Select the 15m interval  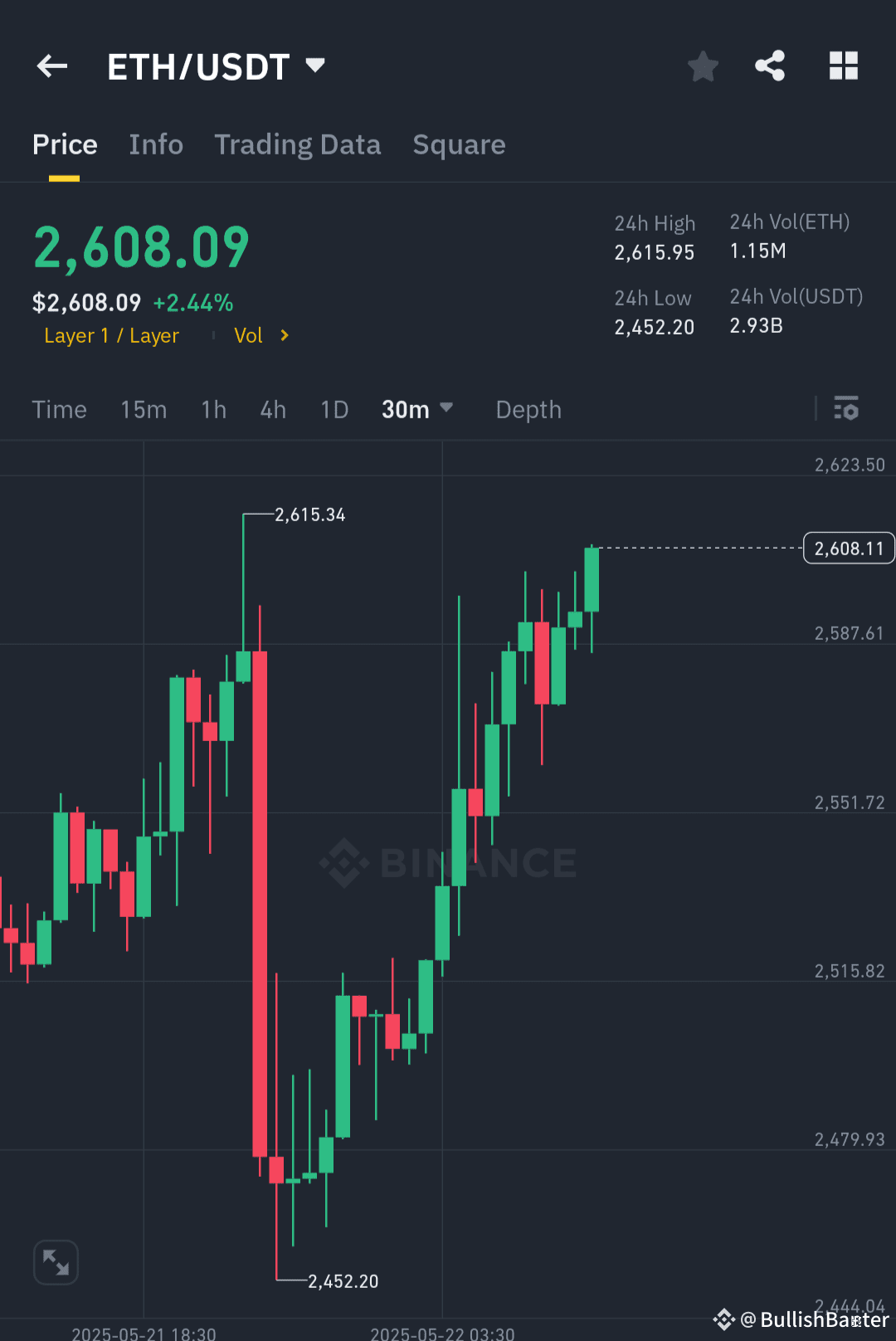[144, 409]
